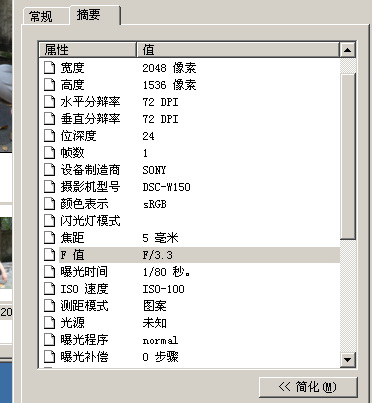Click the manufacturer value SONY
Screen dimensions: 372x403
click(154, 170)
